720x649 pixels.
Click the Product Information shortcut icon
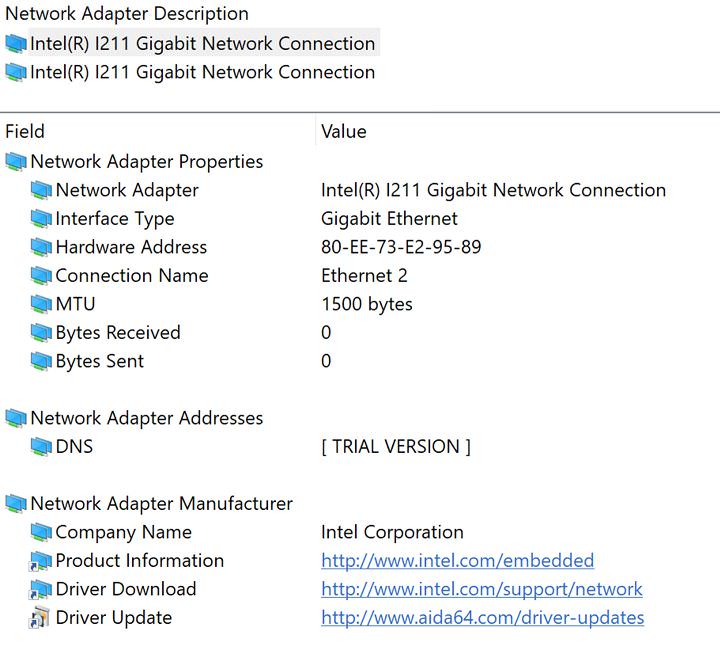point(41,561)
